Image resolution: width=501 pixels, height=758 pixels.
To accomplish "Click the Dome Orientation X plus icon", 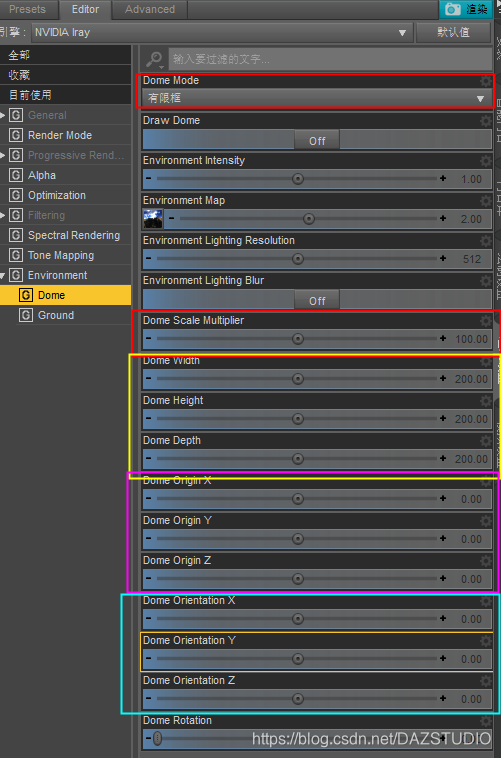I will tap(443, 619).
